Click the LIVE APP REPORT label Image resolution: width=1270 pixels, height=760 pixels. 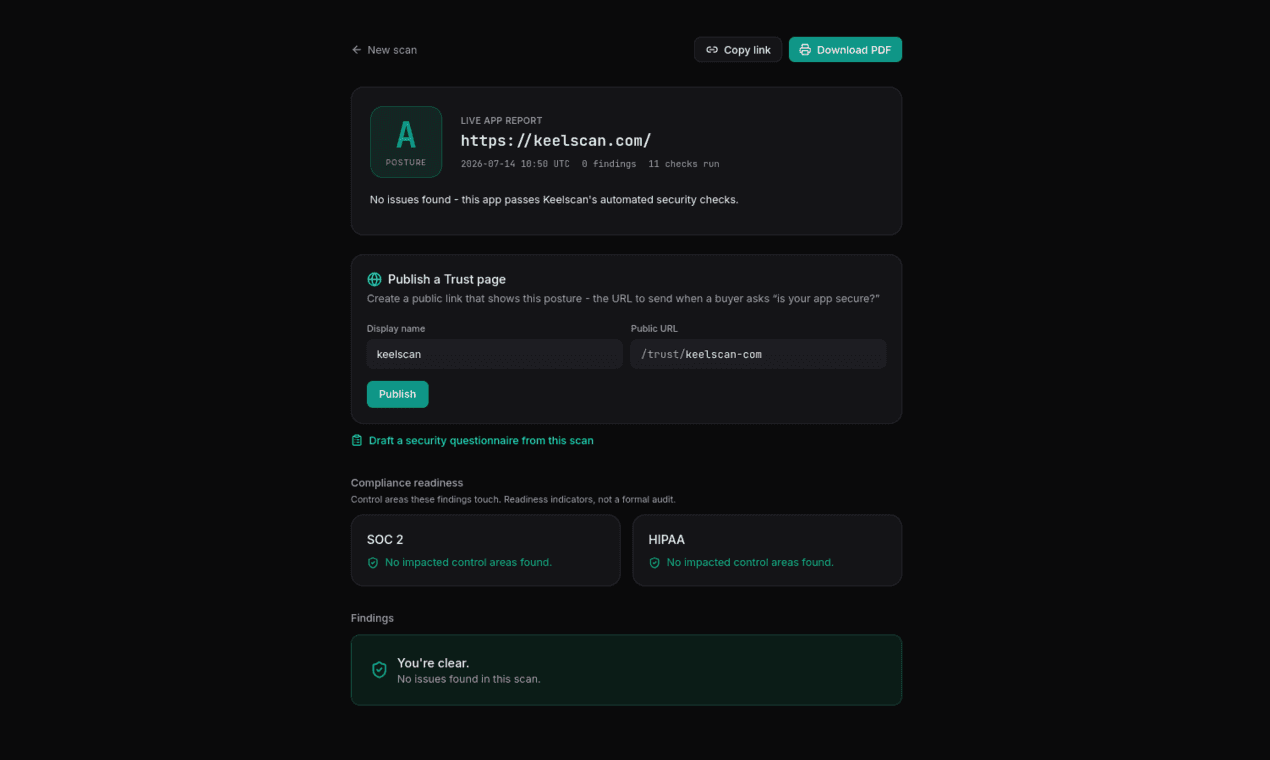(x=502, y=121)
